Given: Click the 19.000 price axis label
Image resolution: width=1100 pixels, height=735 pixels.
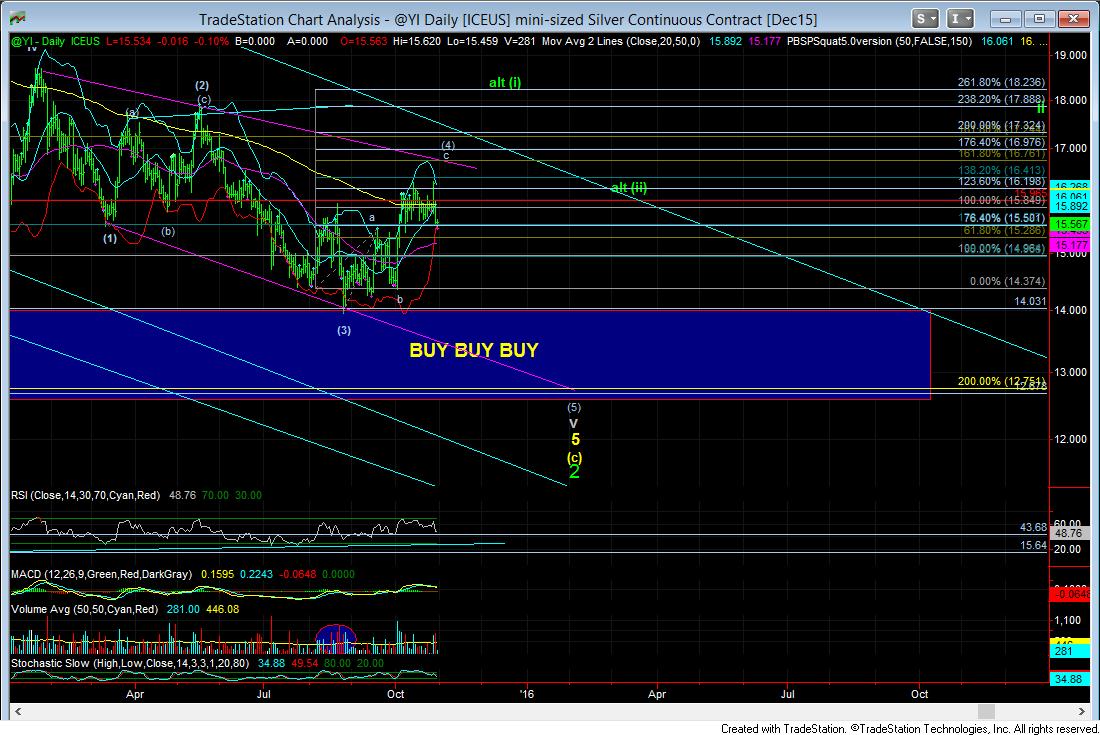Looking at the screenshot, I should (x=1070, y=55).
